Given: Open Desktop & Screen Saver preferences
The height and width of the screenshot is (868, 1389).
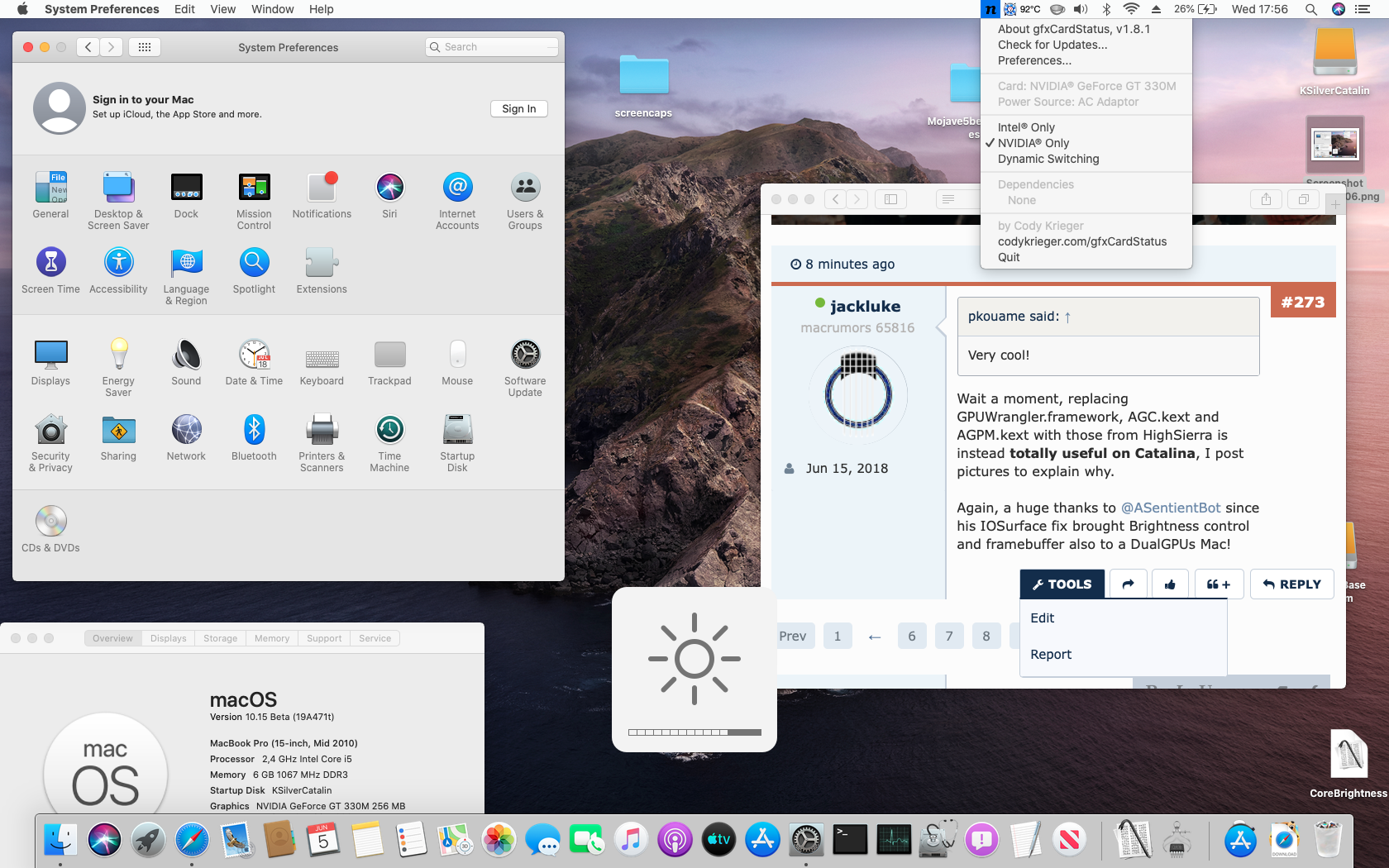Looking at the screenshot, I should (x=118, y=201).
